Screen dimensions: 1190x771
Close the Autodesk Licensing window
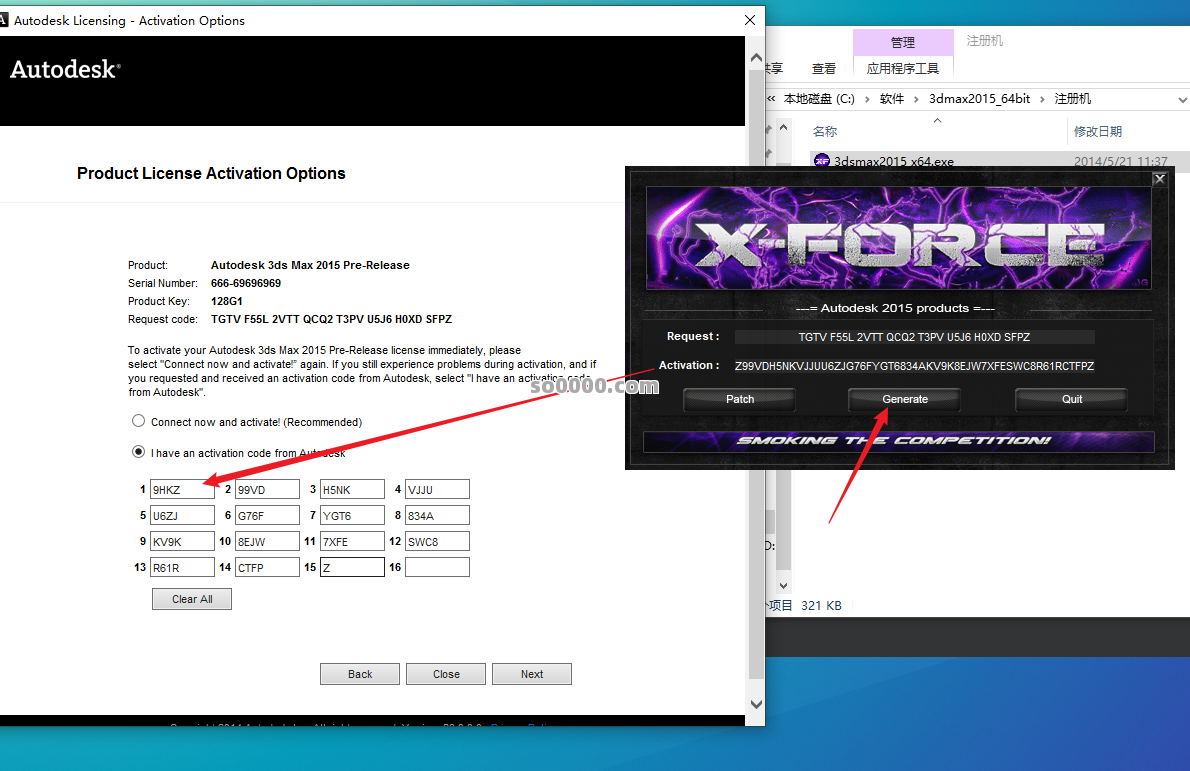(x=749, y=20)
